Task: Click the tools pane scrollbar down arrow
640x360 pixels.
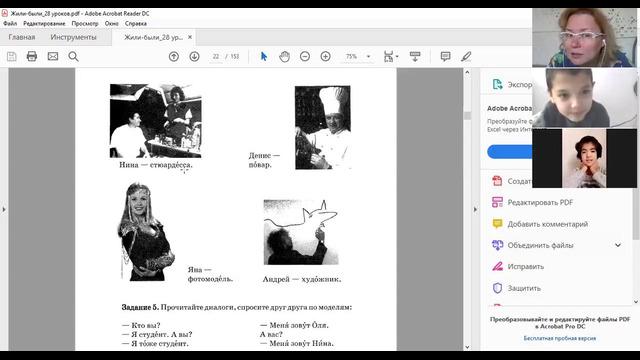Action: click(x=636, y=302)
